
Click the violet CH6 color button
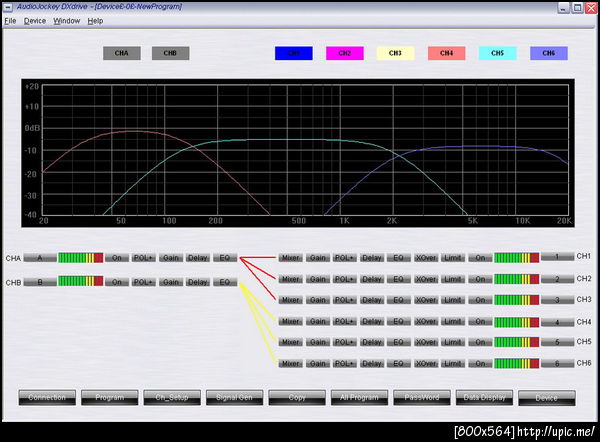[x=548, y=53]
